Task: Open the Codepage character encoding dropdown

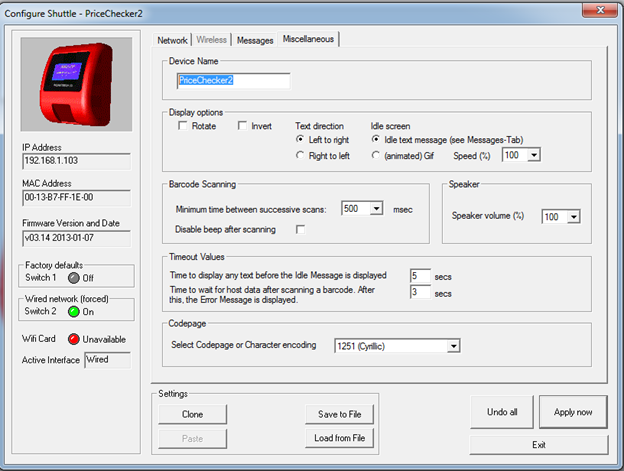Action: [453, 346]
